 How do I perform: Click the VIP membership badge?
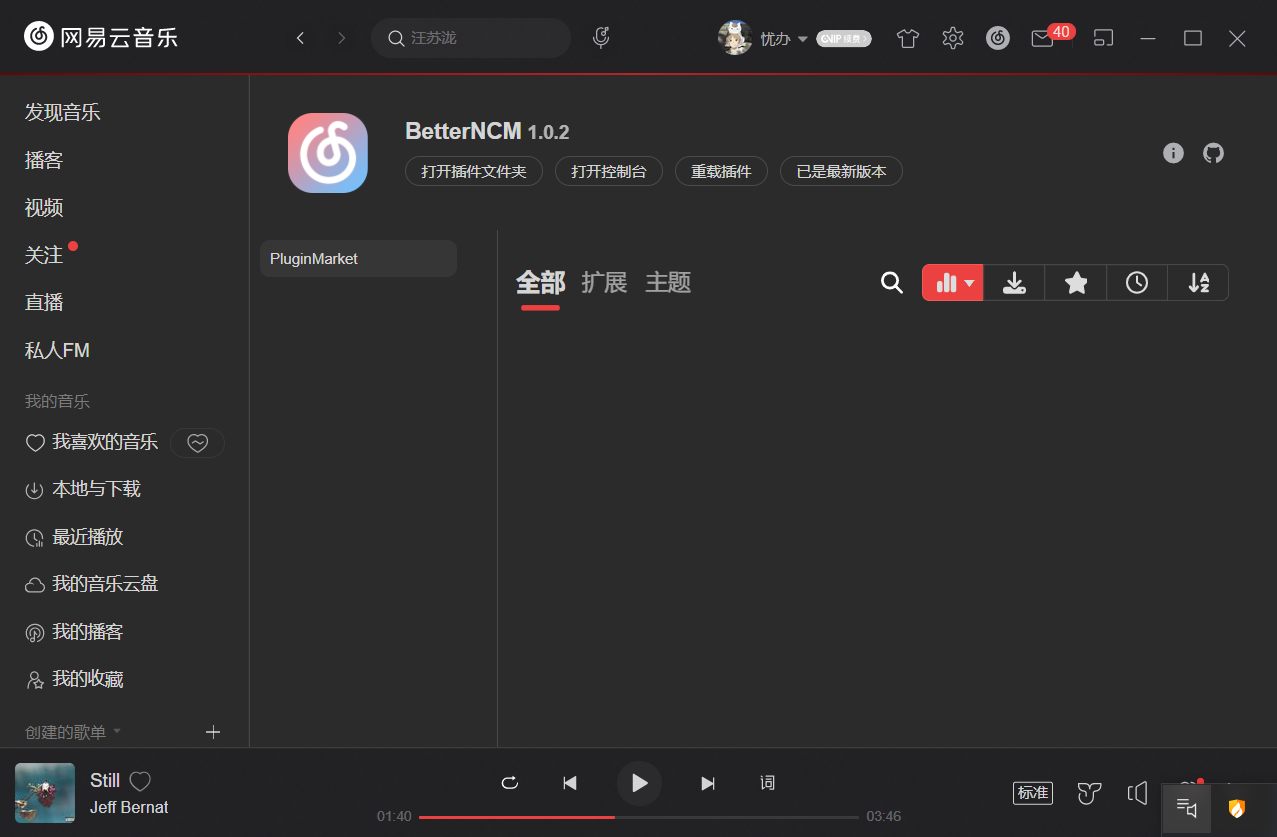click(844, 38)
